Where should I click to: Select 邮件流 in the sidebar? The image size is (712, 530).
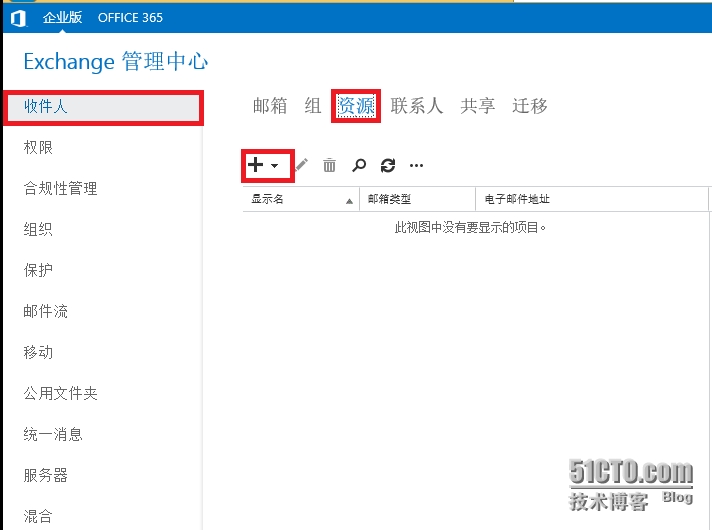(x=45, y=312)
